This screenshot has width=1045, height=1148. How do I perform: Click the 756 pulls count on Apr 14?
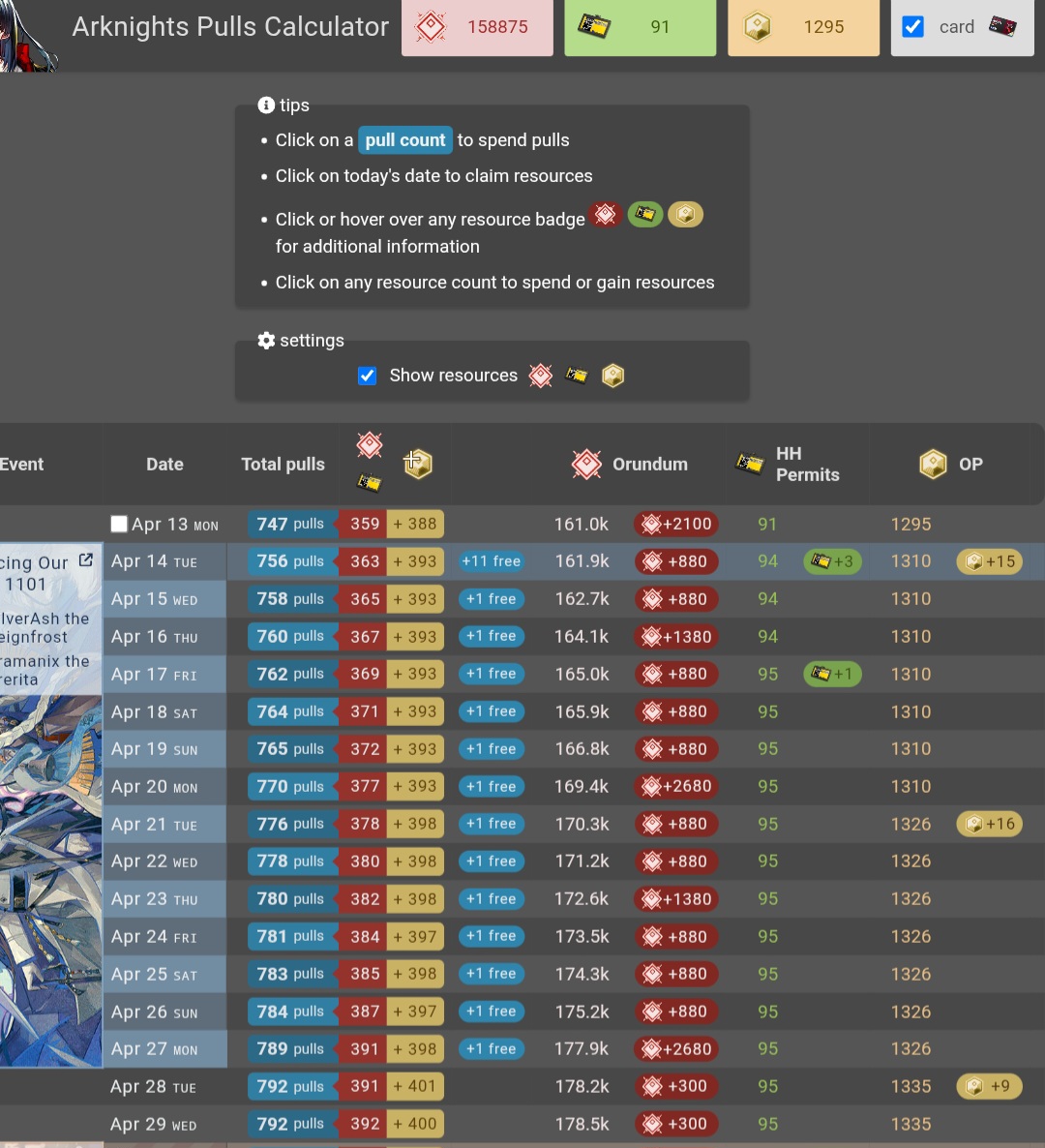tap(293, 561)
